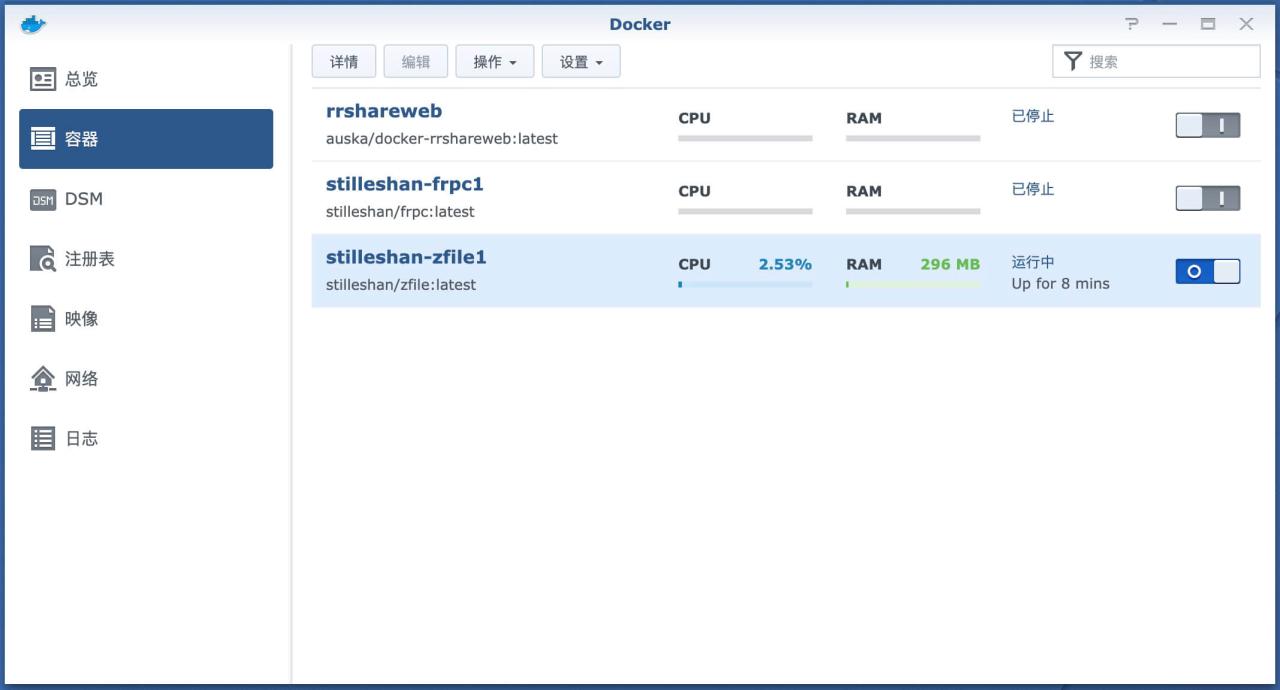
Task: Click the Docker whale icon in titlebar
Action: 33,23
